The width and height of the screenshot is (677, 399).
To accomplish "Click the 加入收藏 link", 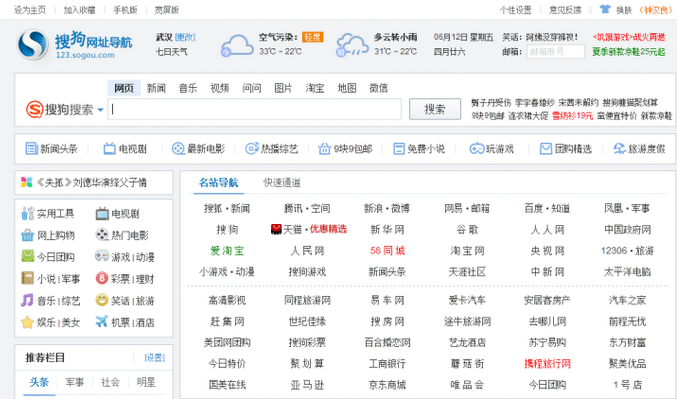I will [79, 10].
